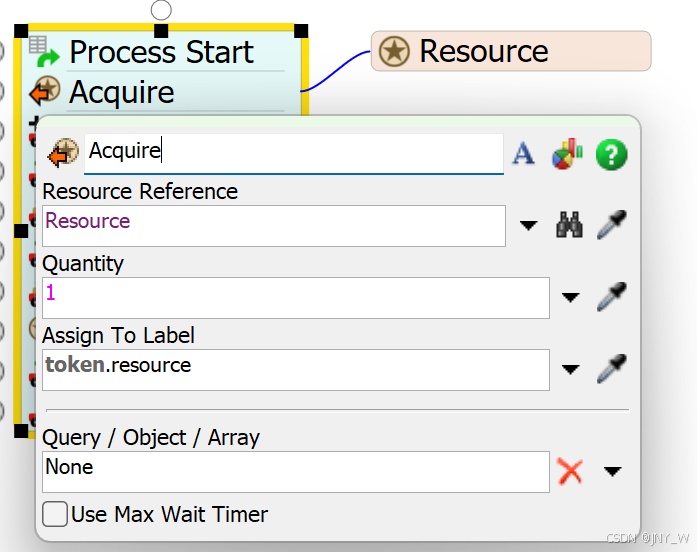Use eyedropper for Assign To Label
The width and height of the screenshot is (697, 552).
[x=611, y=369]
